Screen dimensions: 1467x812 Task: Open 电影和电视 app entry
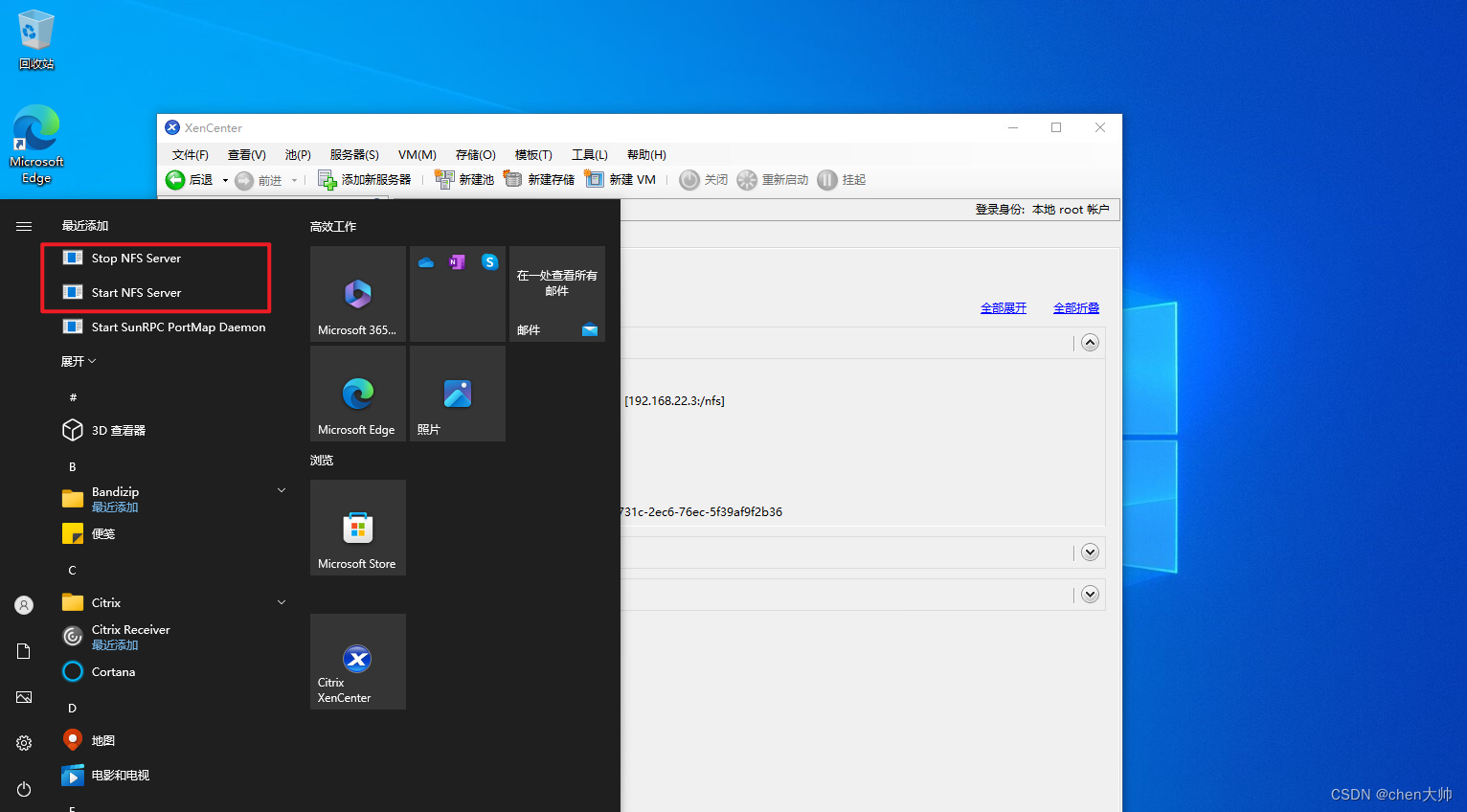point(172,776)
